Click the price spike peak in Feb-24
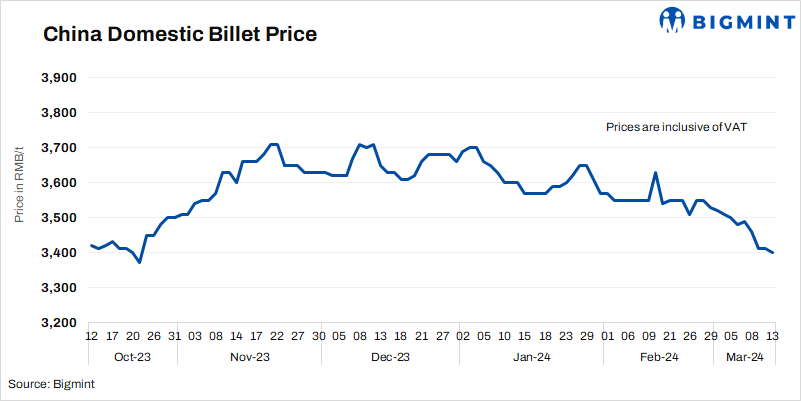Screen dimensions: 801x401 coord(655,173)
